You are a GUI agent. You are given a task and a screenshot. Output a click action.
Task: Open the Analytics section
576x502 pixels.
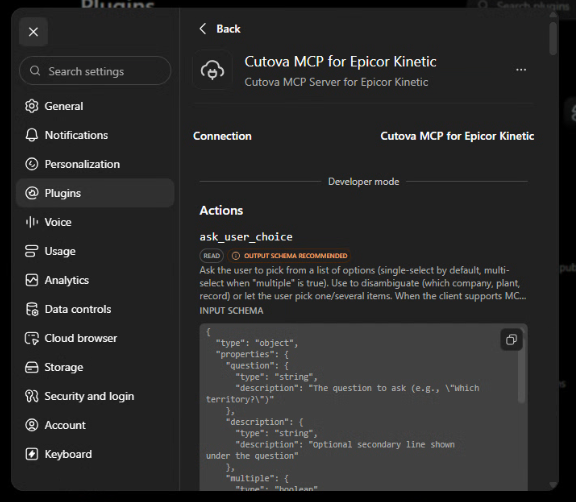click(x=95, y=280)
